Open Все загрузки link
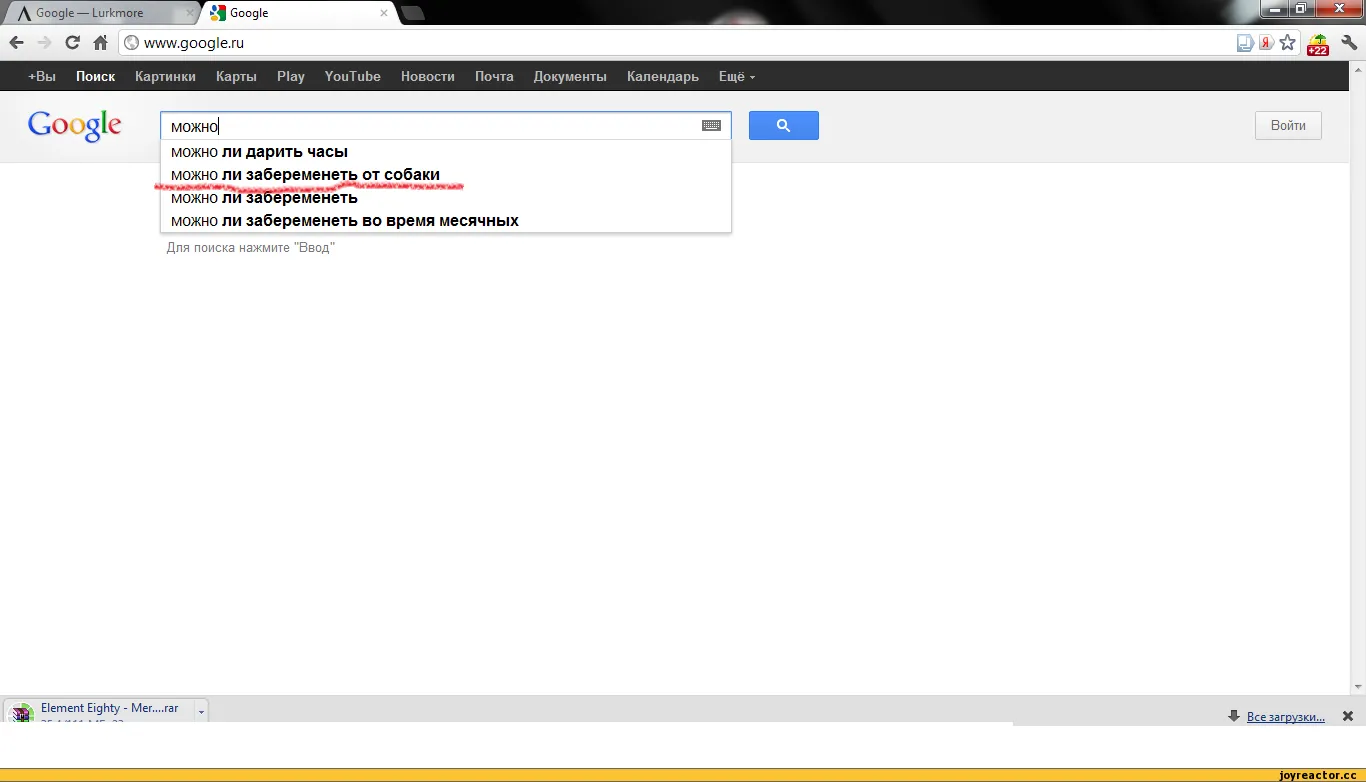Image resolution: width=1366 pixels, height=782 pixels. 1286,716
